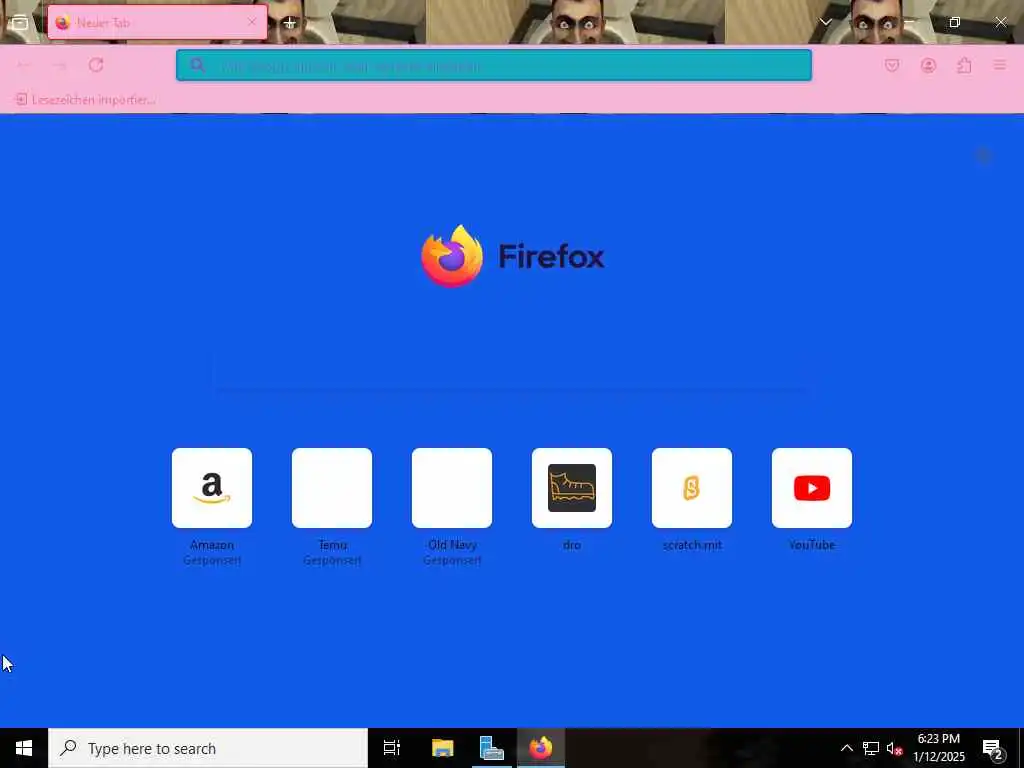
Task: Focus the new tab page search box
Action: (511, 371)
